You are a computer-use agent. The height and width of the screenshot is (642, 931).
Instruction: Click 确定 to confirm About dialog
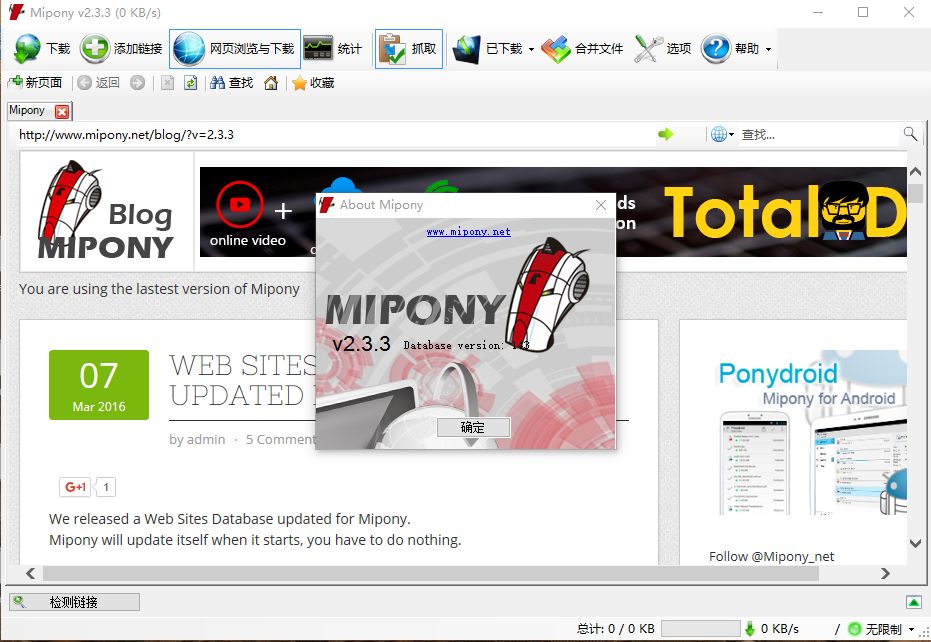(473, 427)
